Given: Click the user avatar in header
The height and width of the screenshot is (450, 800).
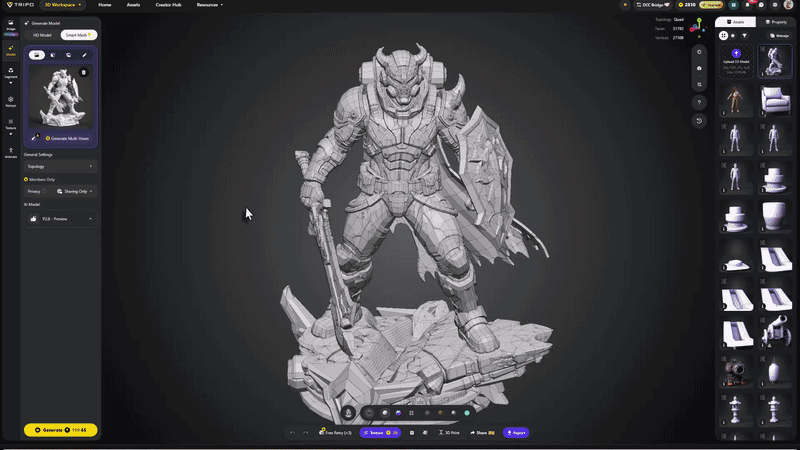Looking at the screenshot, I should pos(788,5).
